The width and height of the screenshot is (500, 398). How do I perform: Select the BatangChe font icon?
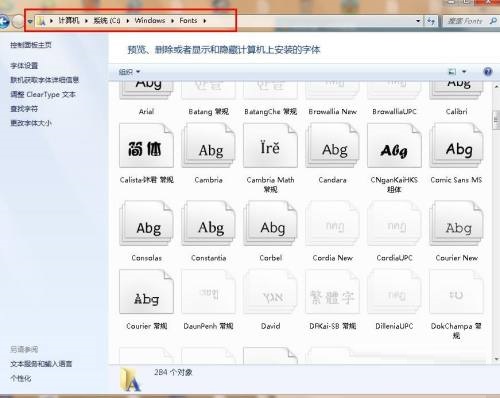click(270, 91)
